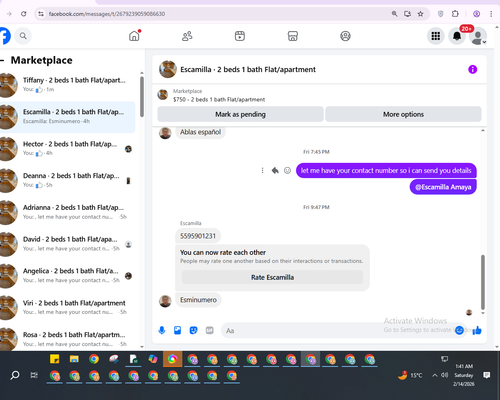This screenshot has width=500, height=400.
Task: Click the Esminumero message bubble
Action: tap(198, 300)
